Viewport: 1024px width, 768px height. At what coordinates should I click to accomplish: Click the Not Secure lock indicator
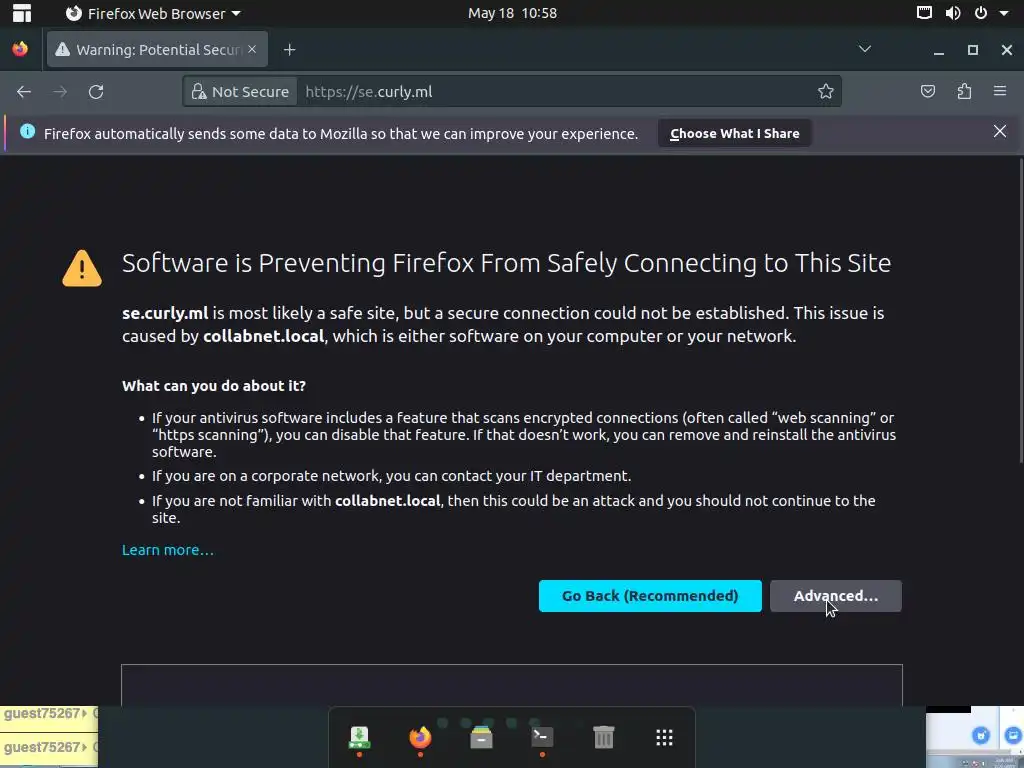pyautogui.click(x=240, y=92)
